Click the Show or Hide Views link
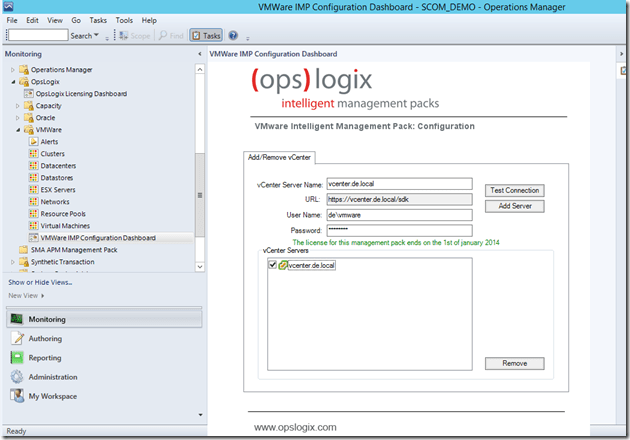Screen dimensions: 630x440 (x=40, y=282)
